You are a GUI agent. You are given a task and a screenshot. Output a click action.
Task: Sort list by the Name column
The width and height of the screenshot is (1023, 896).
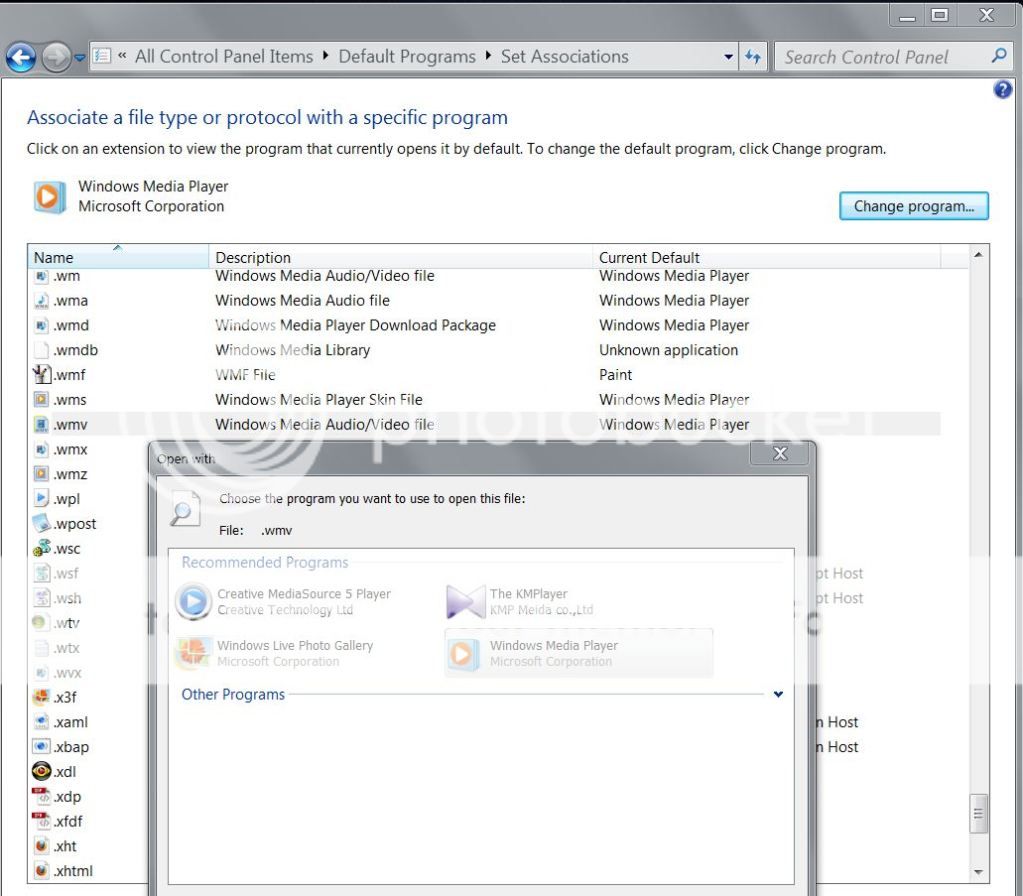117,257
